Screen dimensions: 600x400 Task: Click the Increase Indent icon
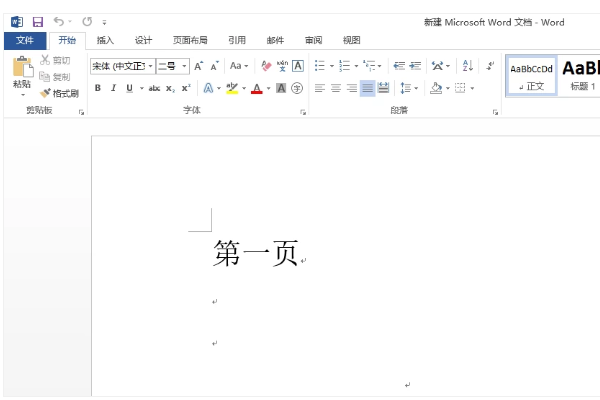pyautogui.click(x=416, y=66)
